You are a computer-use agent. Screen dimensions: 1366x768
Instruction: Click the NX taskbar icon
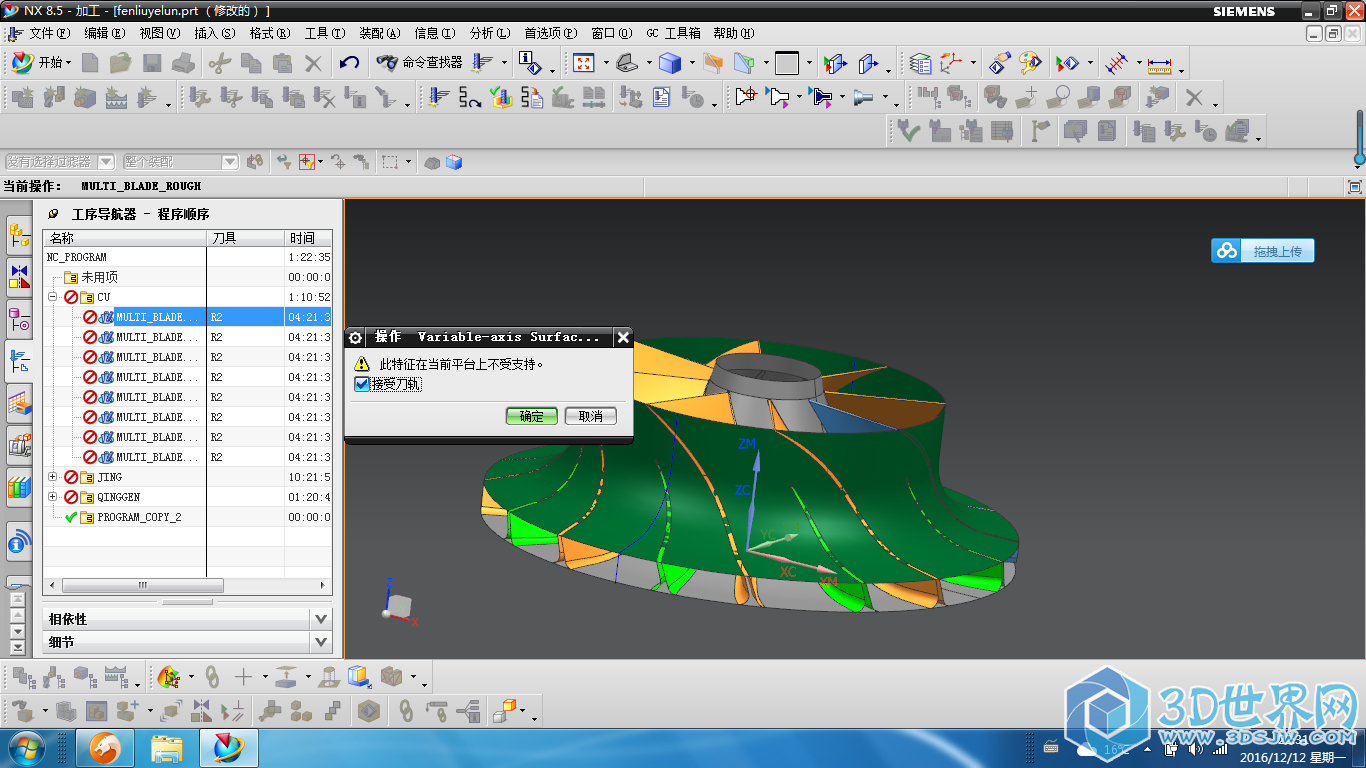(x=228, y=747)
